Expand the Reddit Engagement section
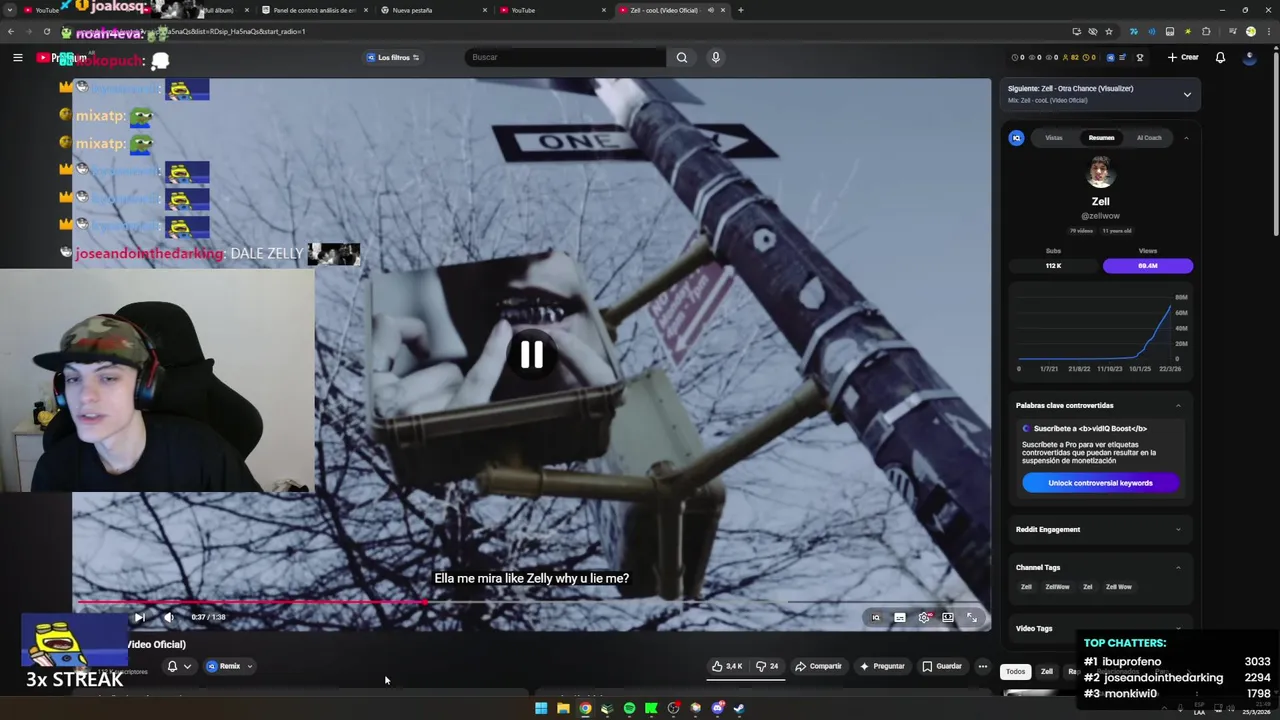This screenshot has width=1280, height=720. (1178, 529)
